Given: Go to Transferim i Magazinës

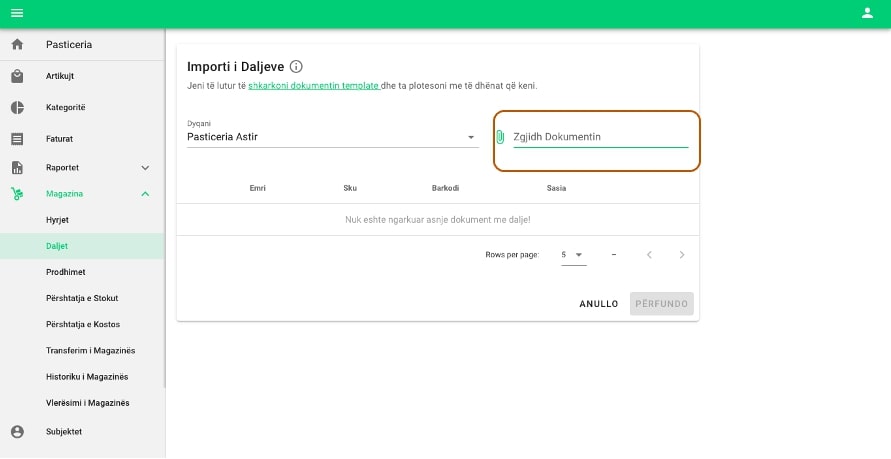Looking at the screenshot, I should 90,350.
